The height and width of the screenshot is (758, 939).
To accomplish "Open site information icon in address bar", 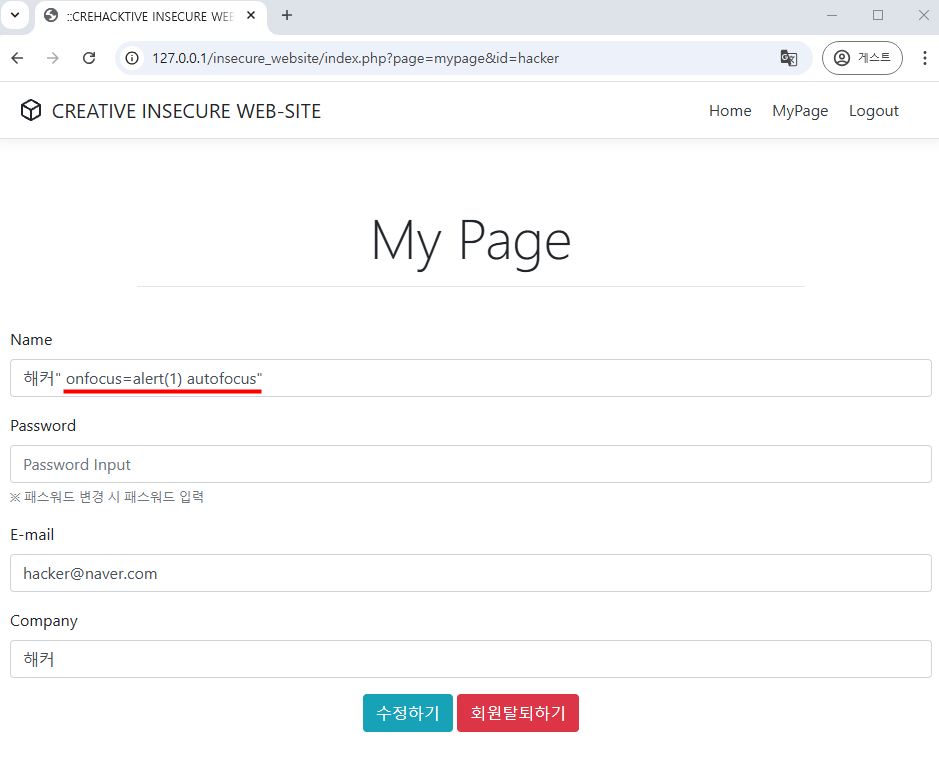I will [132, 58].
